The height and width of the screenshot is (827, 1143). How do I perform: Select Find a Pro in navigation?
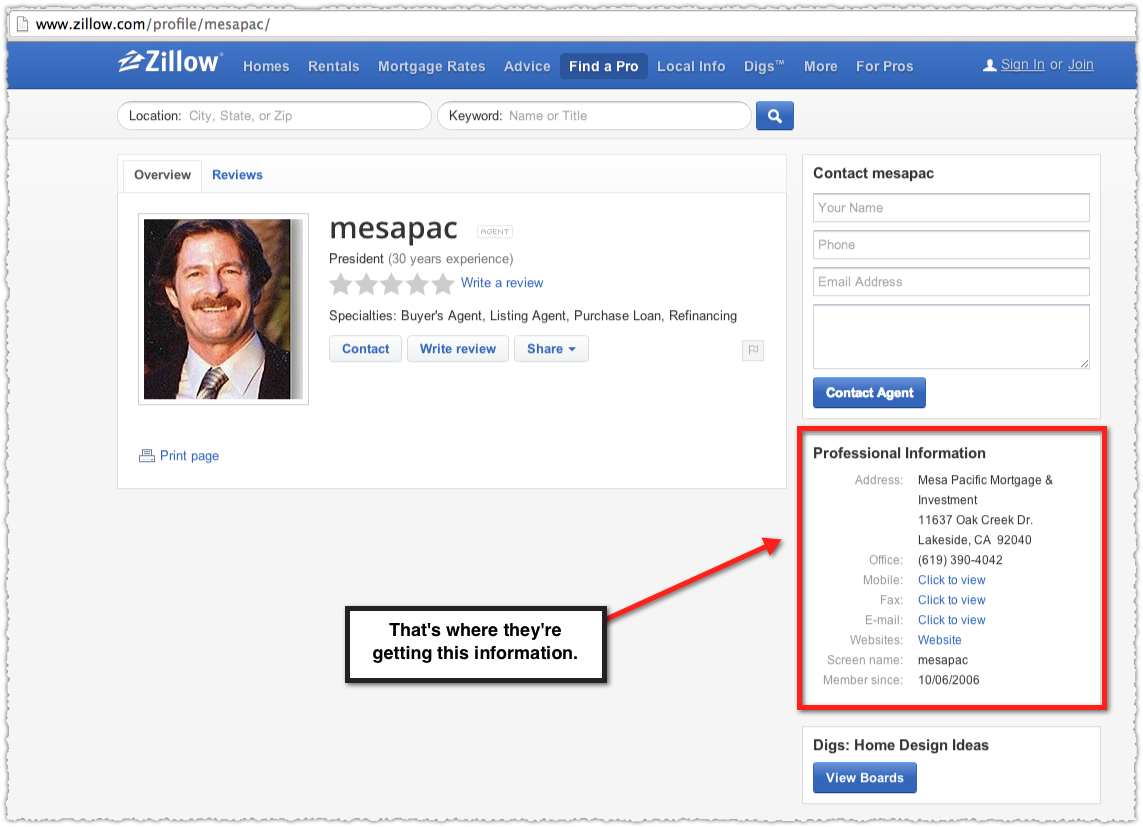tap(604, 66)
